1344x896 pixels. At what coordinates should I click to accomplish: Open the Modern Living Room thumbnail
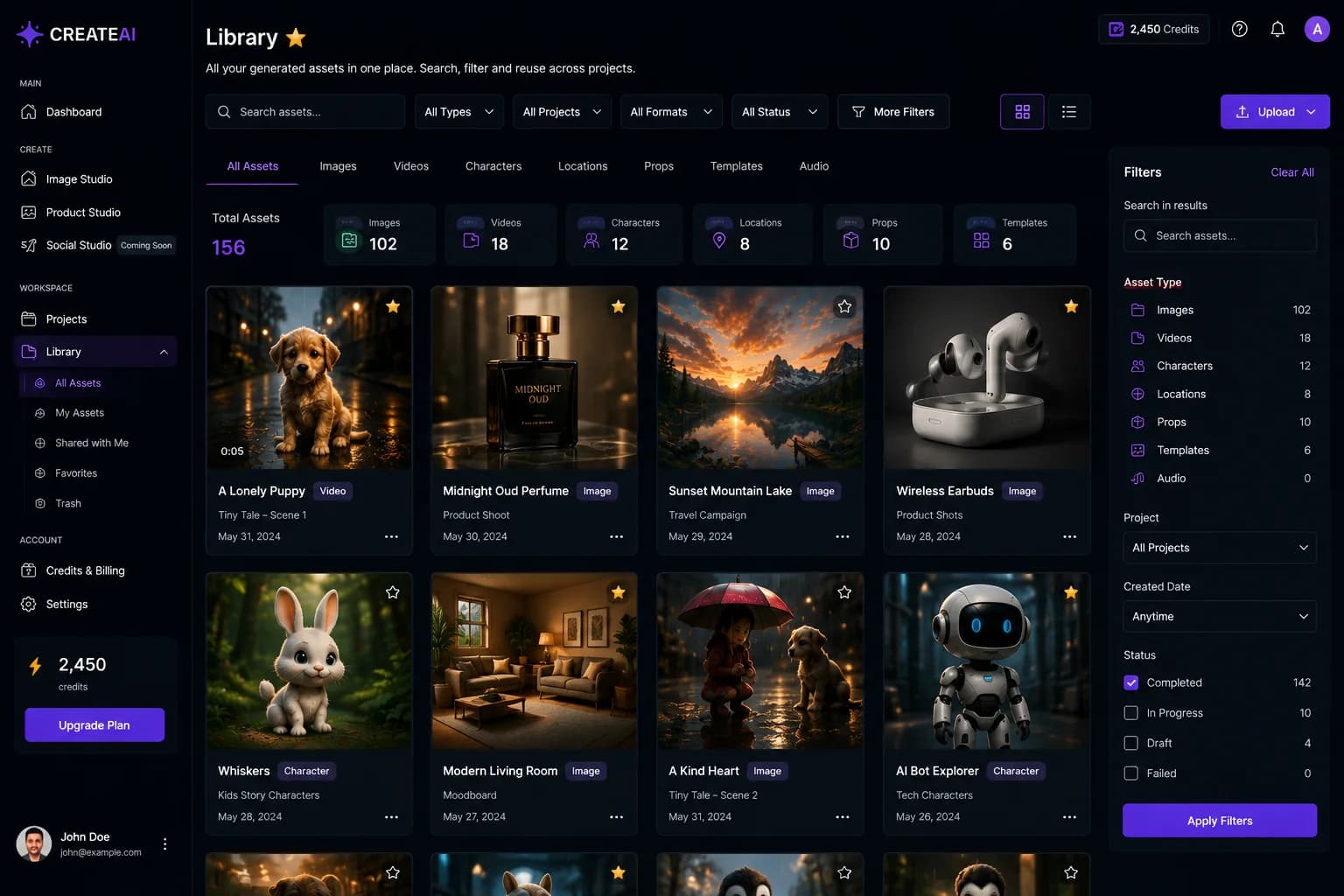534,661
